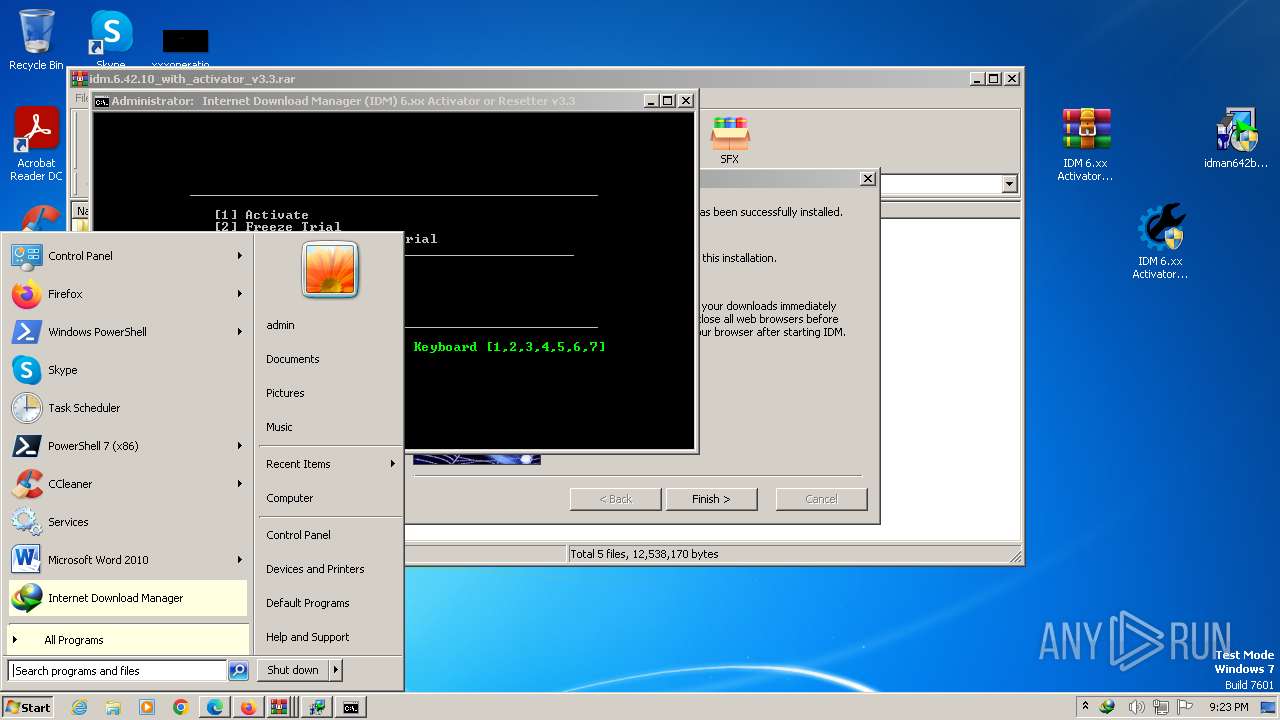Expand the Control Panel jump list arrow

tap(240, 256)
